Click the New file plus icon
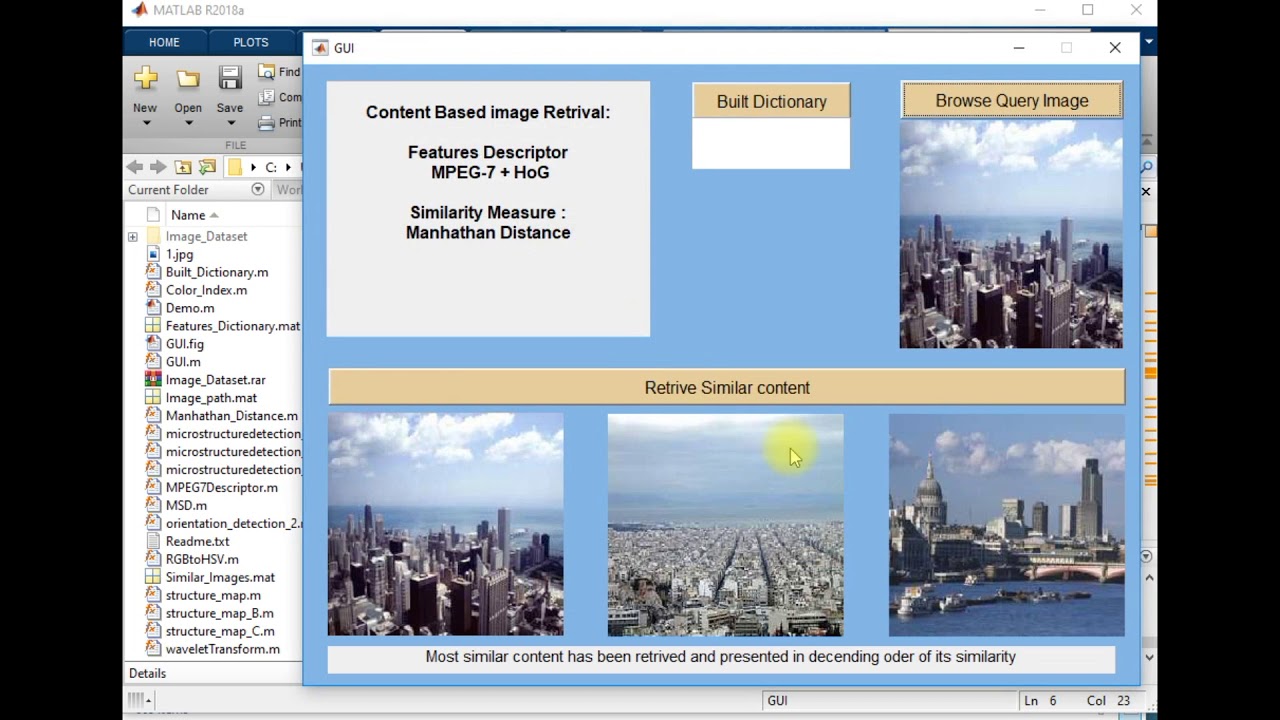1280x720 pixels. tap(145, 78)
